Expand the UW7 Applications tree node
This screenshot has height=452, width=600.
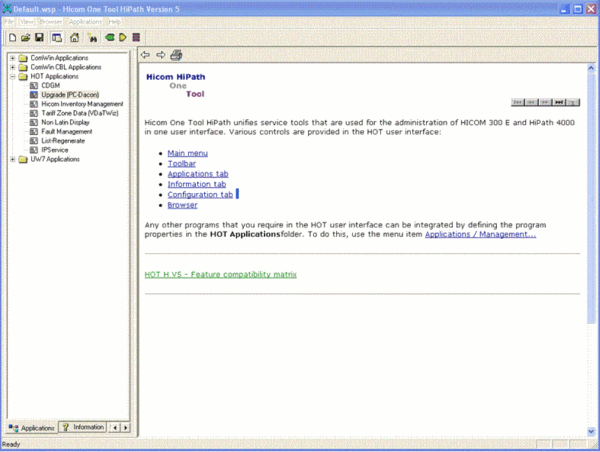(x=13, y=159)
